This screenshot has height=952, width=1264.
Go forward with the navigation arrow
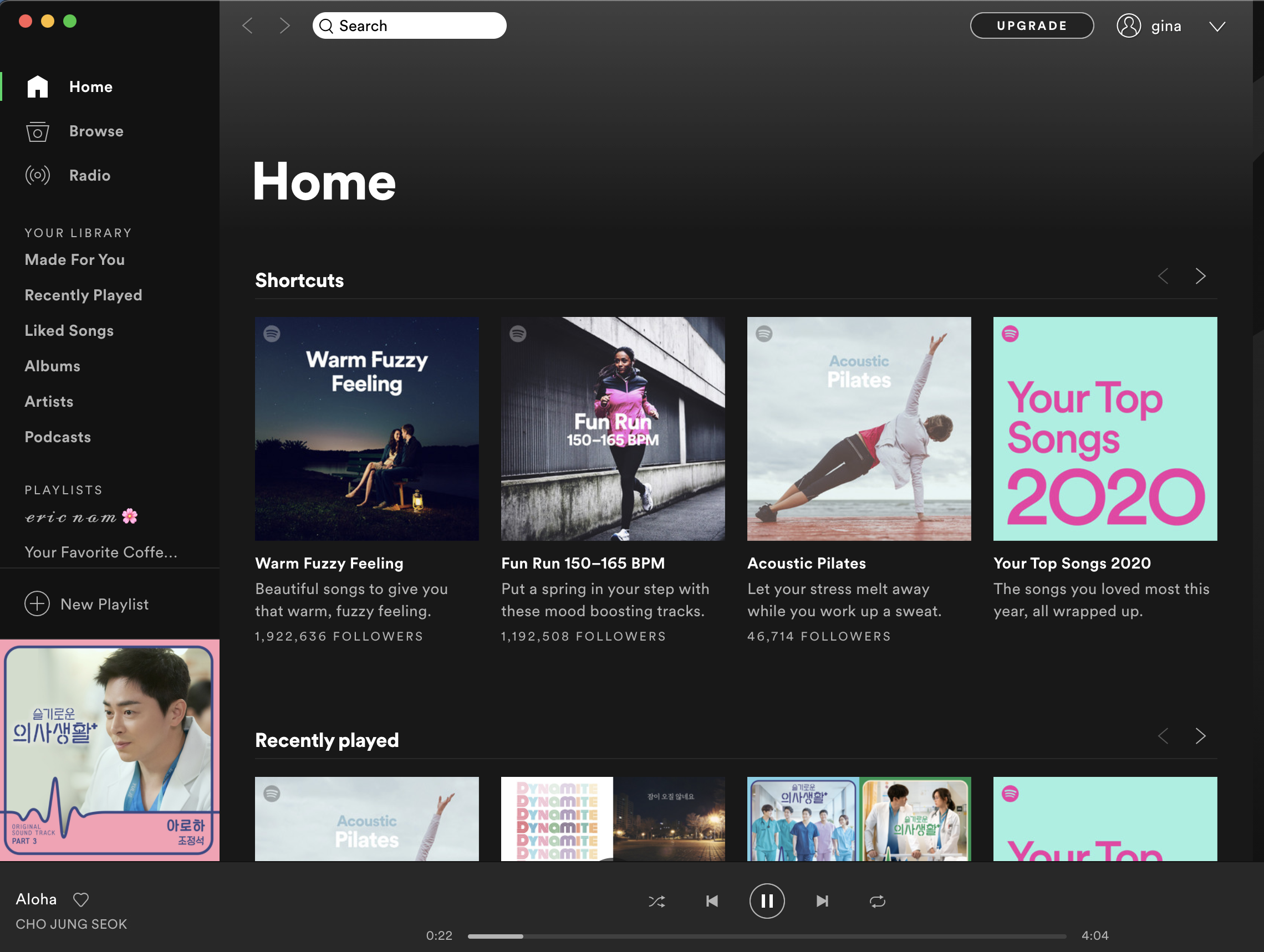coord(284,25)
